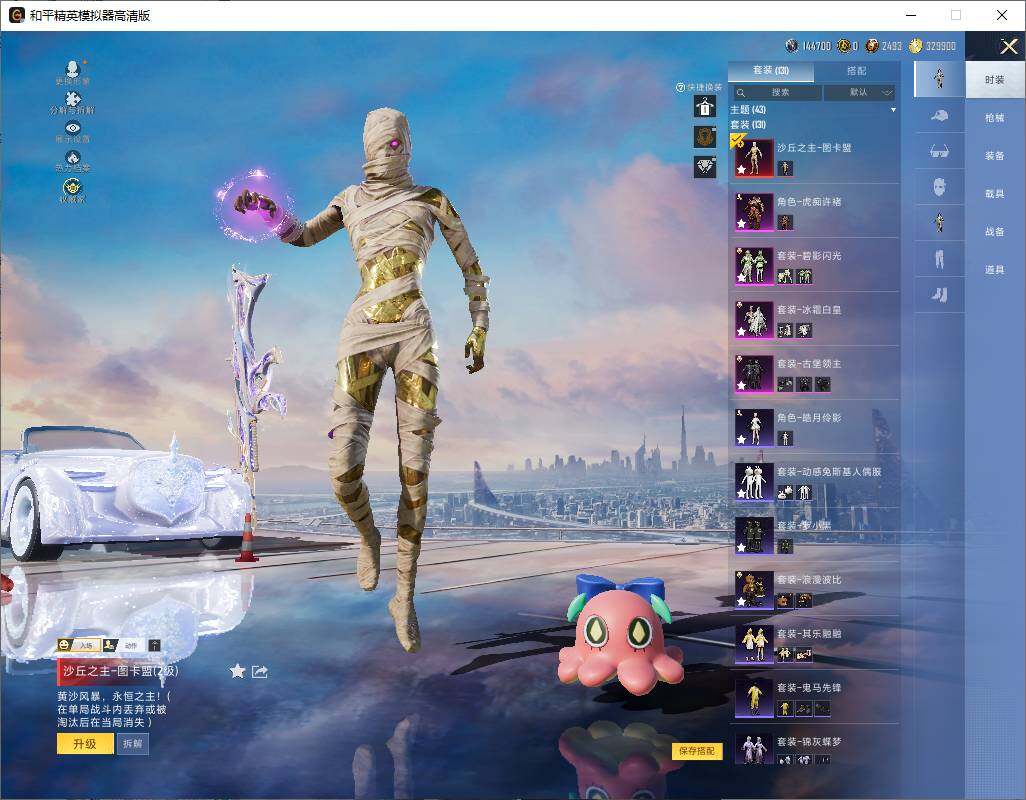The height and width of the screenshot is (800, 1026).
Task: Open the 热力档案 flame icon
Action: [x=73, y=157]
